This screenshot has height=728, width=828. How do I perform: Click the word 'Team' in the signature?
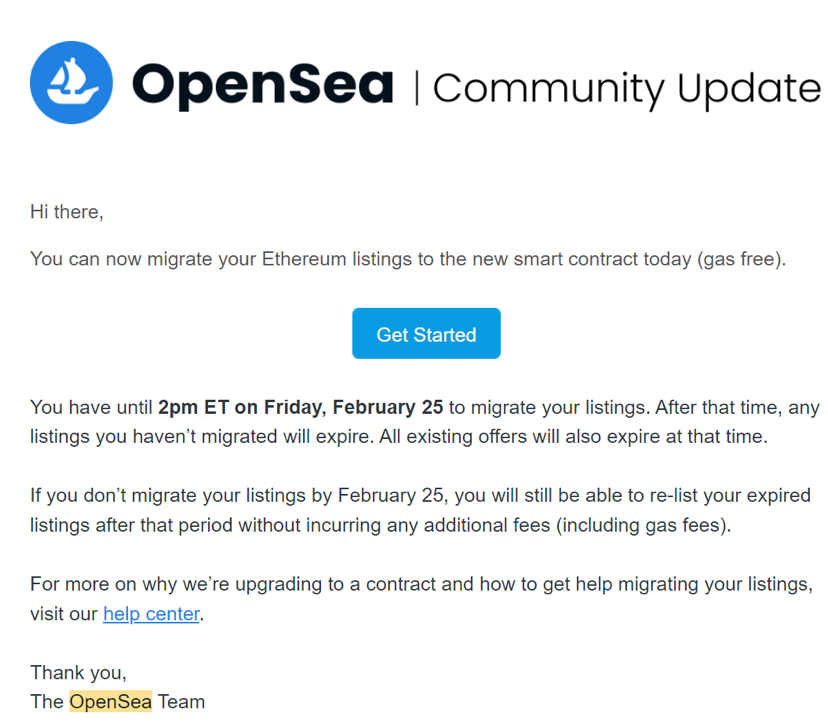click(x=181, y=702)
